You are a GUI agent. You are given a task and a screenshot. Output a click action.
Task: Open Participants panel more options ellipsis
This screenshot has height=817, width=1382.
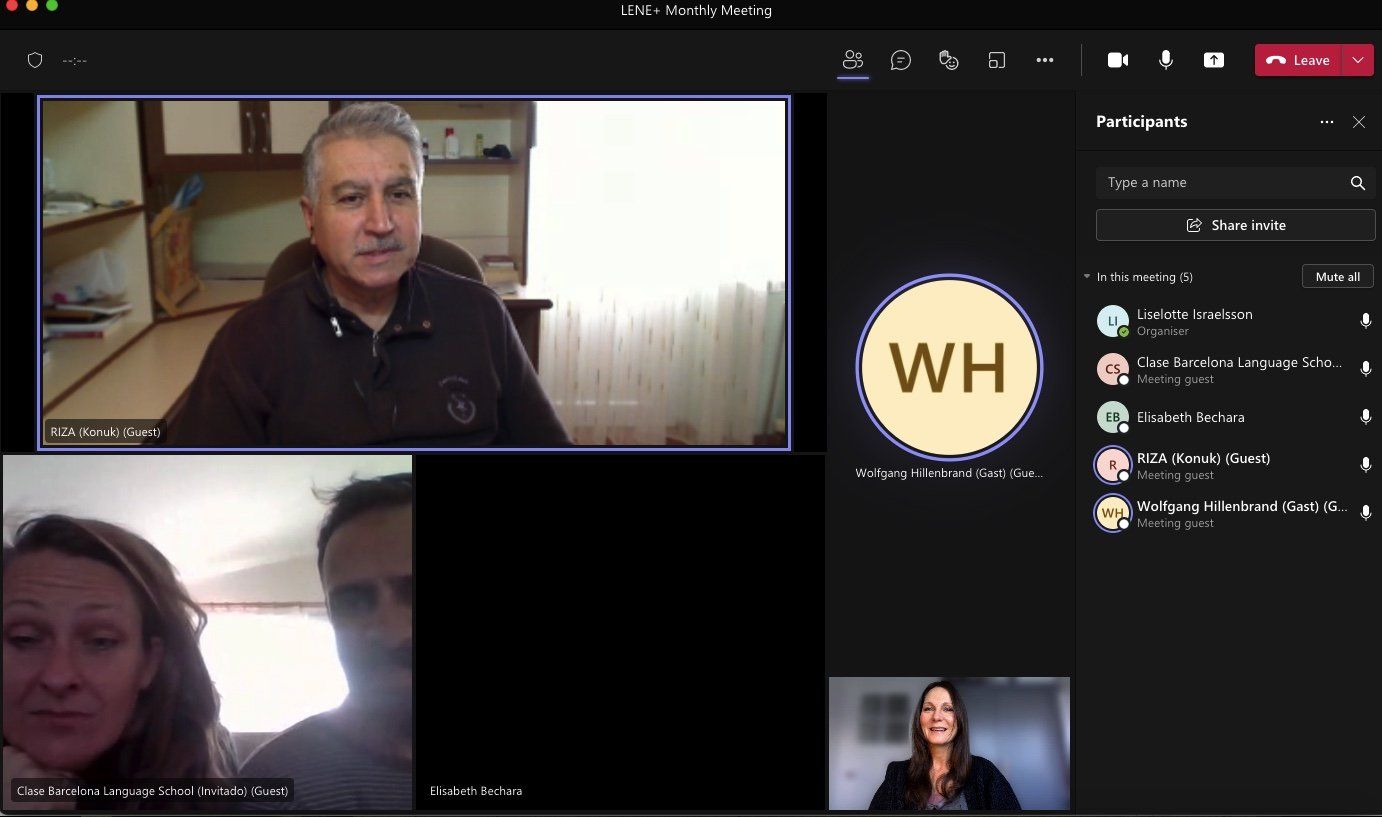pos(1327,122)
